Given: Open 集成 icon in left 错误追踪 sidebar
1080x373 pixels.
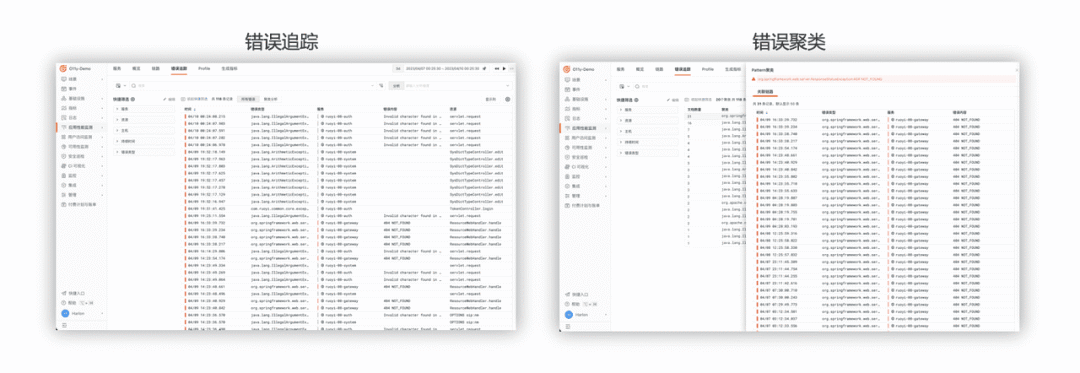Looking at the screenshot, I should pyautogui.click(x=63, y=185).
